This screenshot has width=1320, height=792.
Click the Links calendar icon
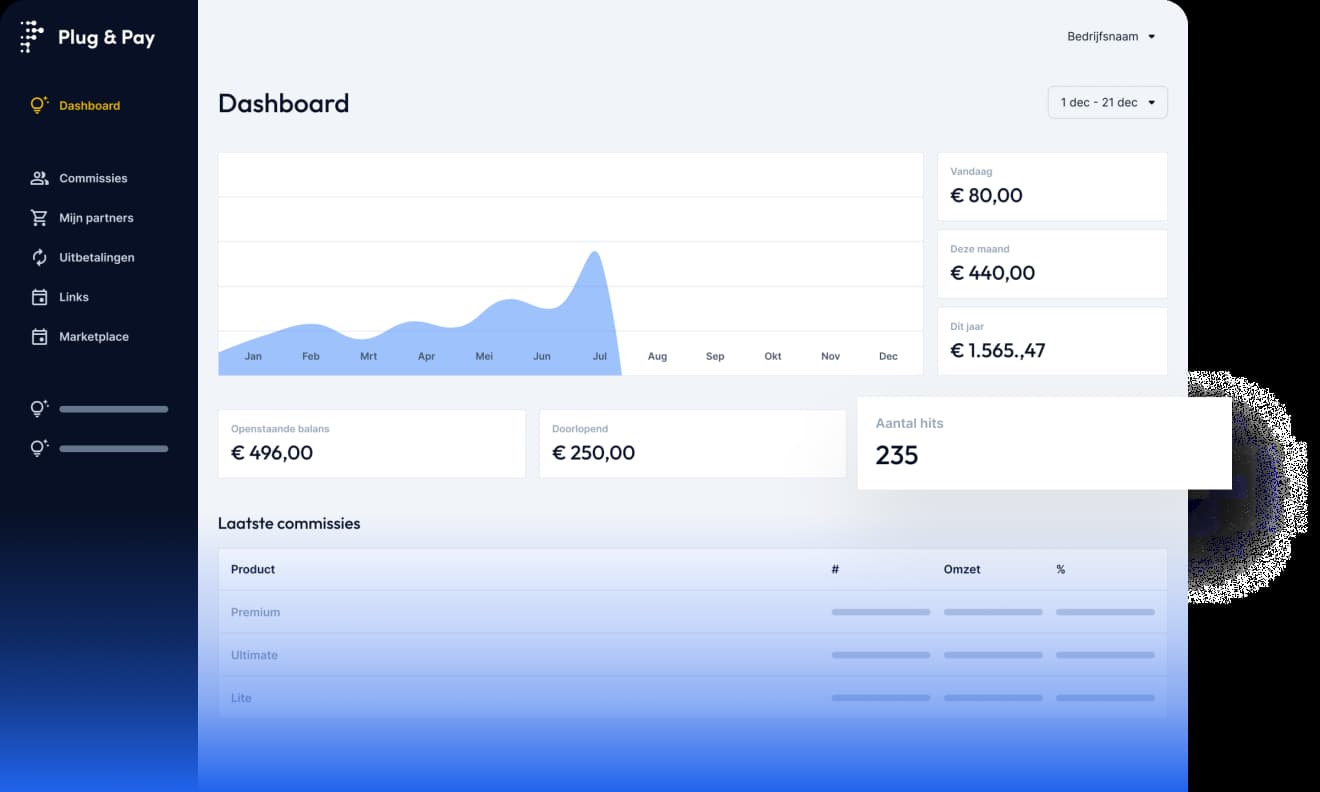(39, 297)
